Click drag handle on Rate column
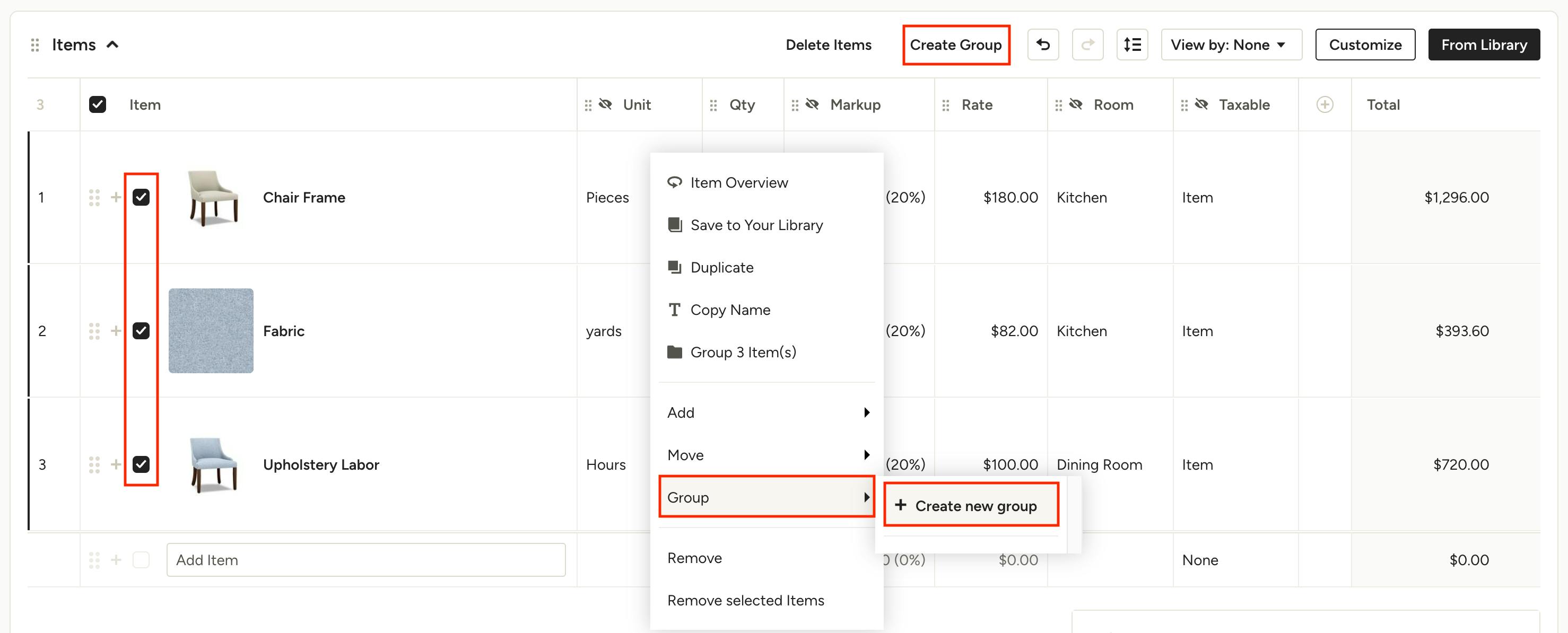1568x633 pixels. tap(945, 105)
